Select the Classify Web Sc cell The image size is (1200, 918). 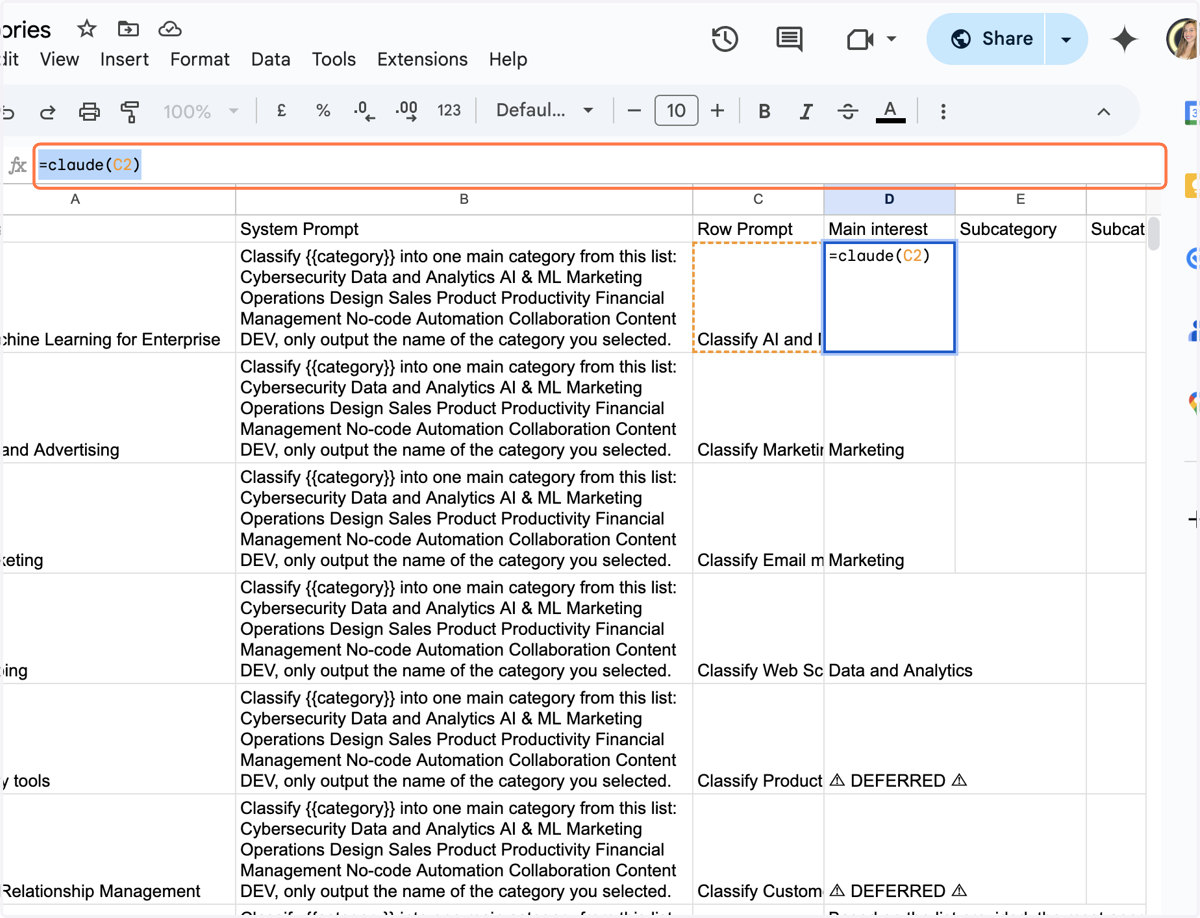[x=758, y=629]
